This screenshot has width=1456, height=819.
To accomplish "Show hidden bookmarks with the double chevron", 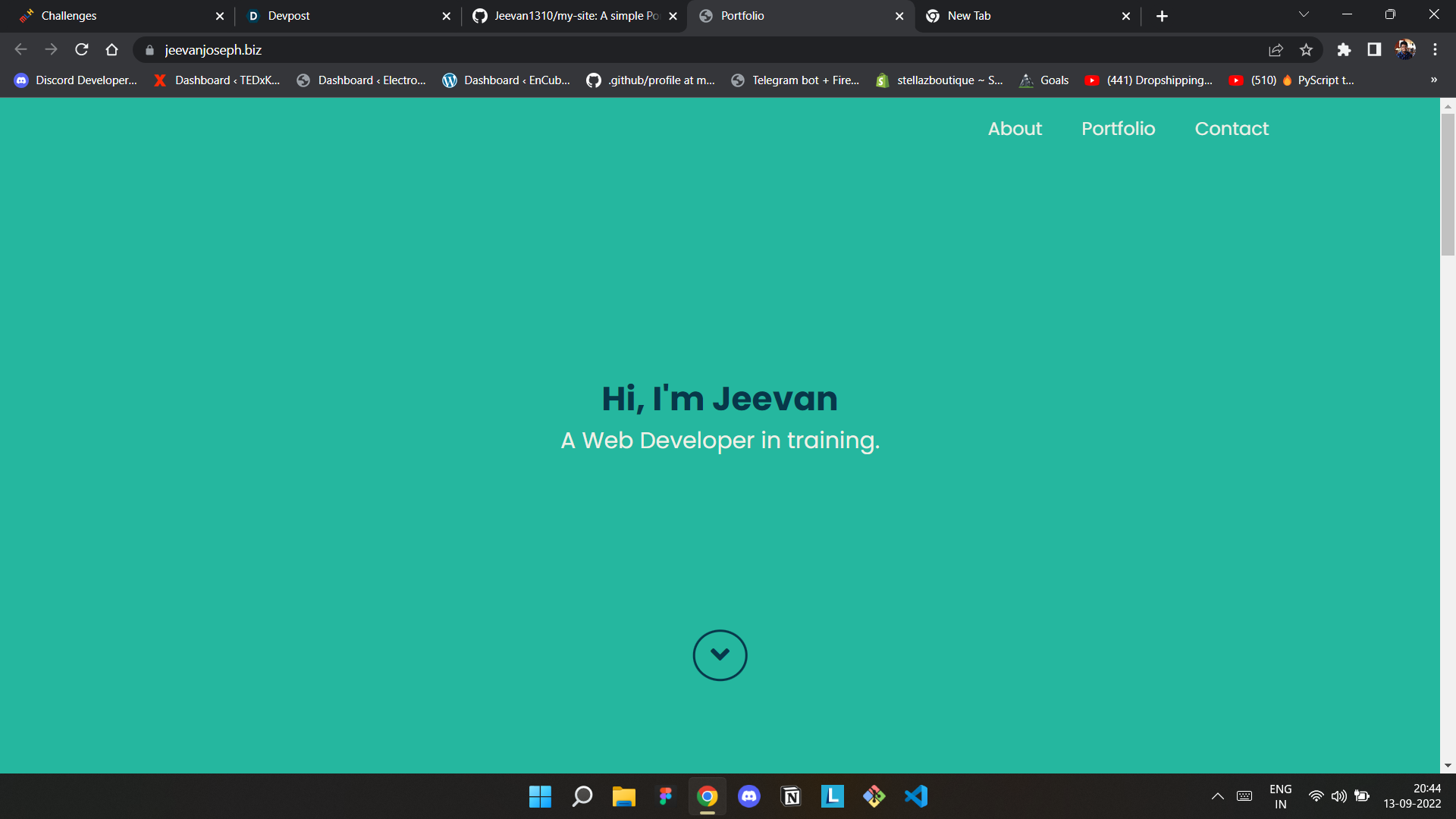I will pos(1433,80).
